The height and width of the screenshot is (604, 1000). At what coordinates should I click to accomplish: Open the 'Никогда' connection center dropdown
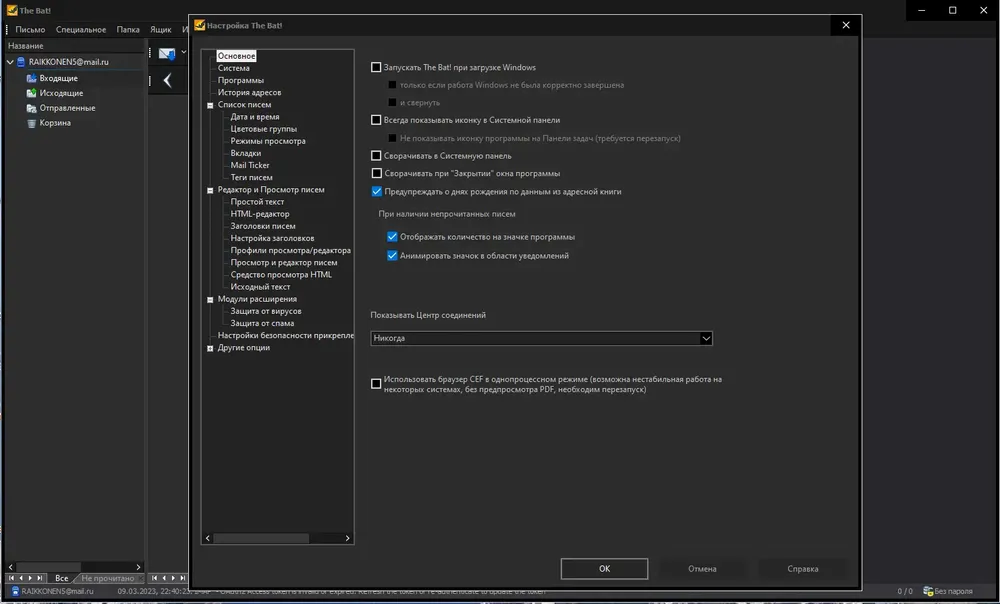(541, 338)
